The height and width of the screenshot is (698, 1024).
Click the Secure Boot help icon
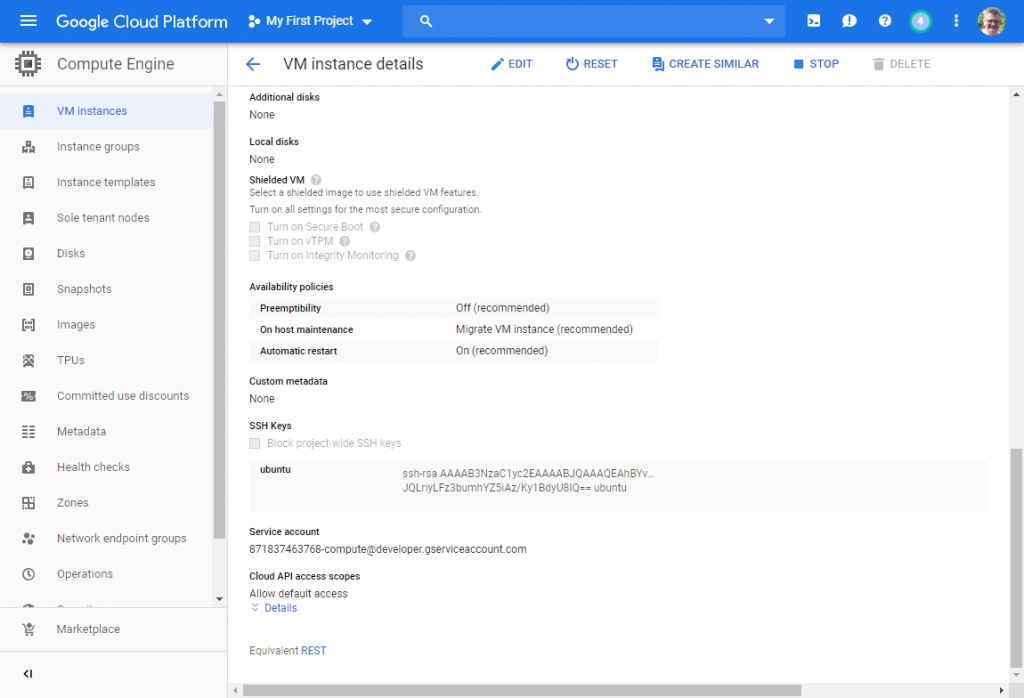tap(375, 227)
